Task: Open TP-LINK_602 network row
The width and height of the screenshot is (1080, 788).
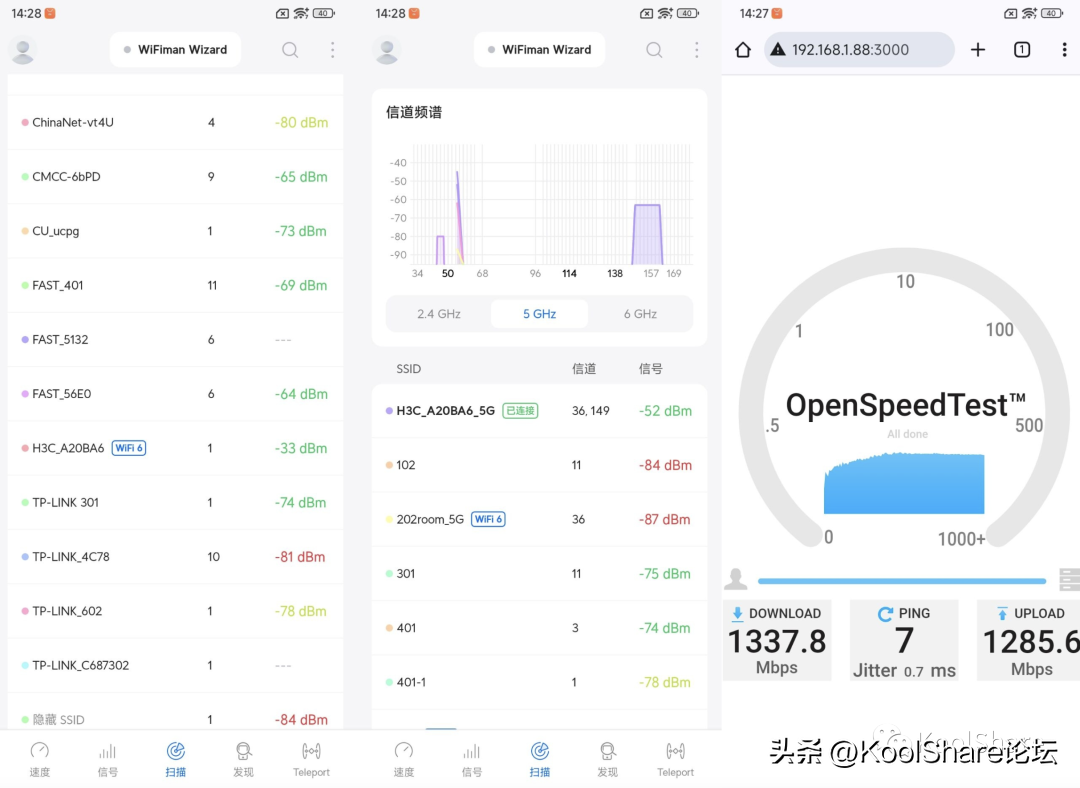Action: click(x=176, y=611)
